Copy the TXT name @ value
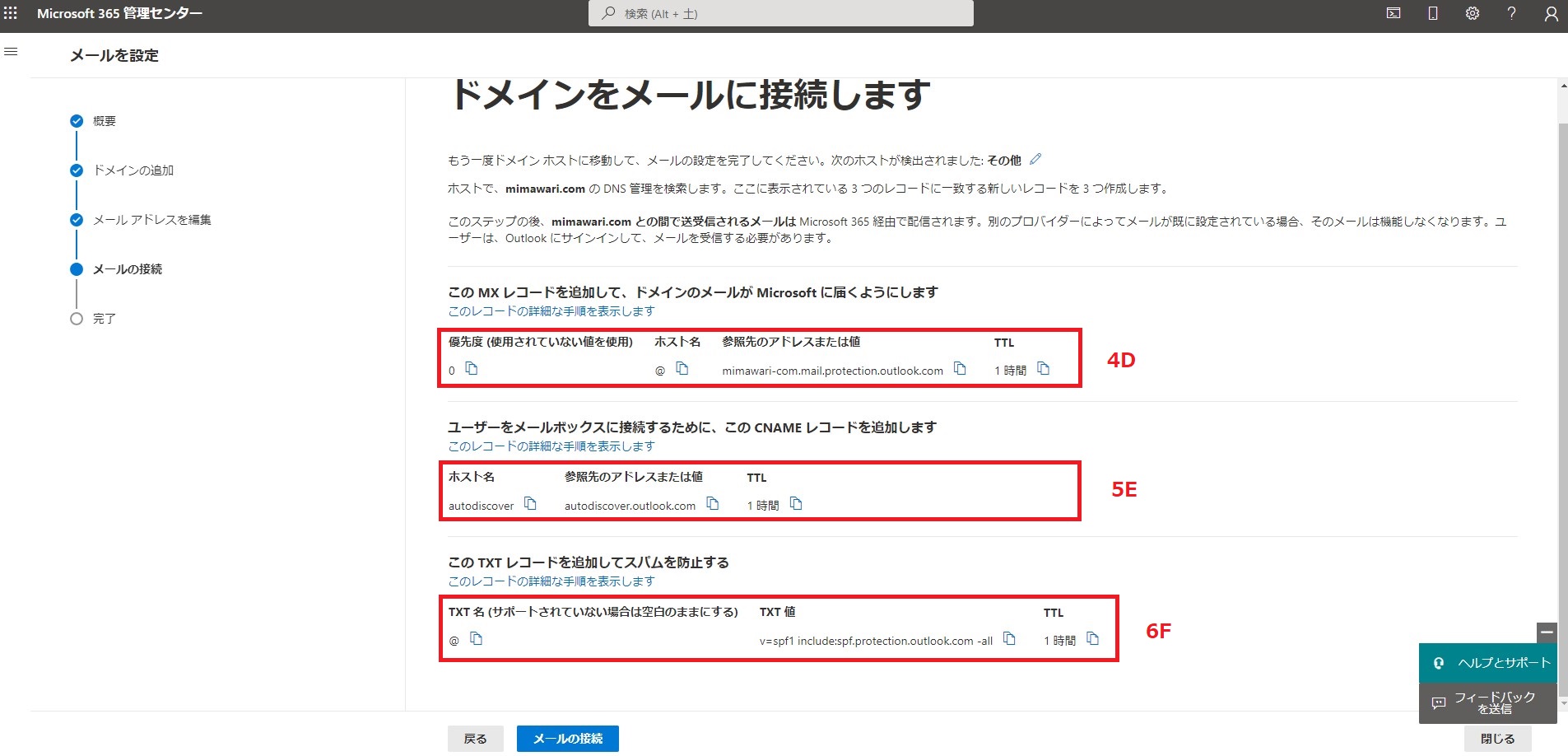This screenshot has height=756, width=1568. tap(477, 638)
